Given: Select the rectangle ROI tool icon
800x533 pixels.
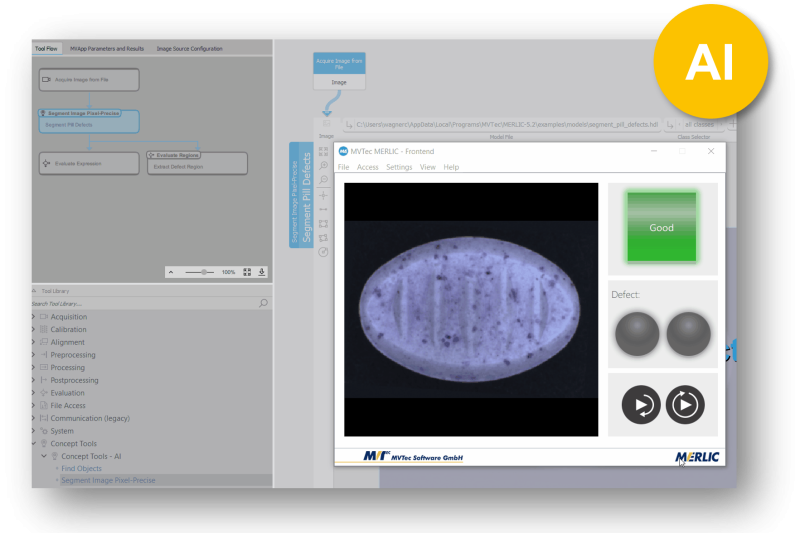Looking at the screenshot, I should pyautogui.click(x=323, y=224).
